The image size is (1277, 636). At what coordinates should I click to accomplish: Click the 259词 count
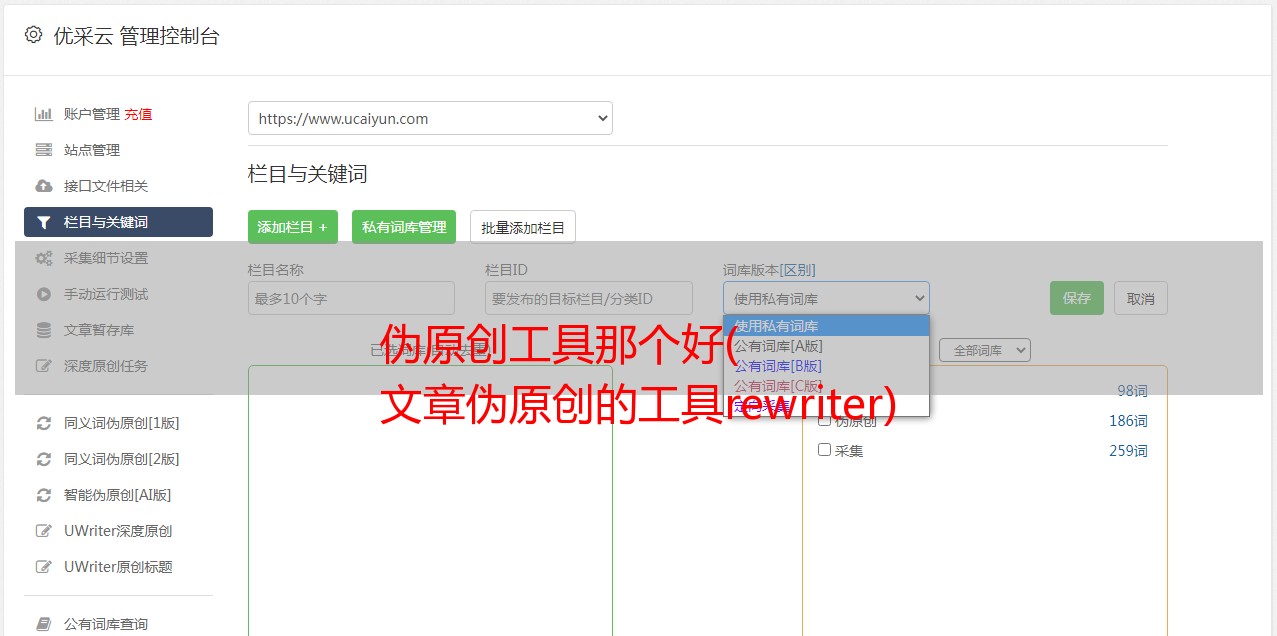coord(1128,451)
